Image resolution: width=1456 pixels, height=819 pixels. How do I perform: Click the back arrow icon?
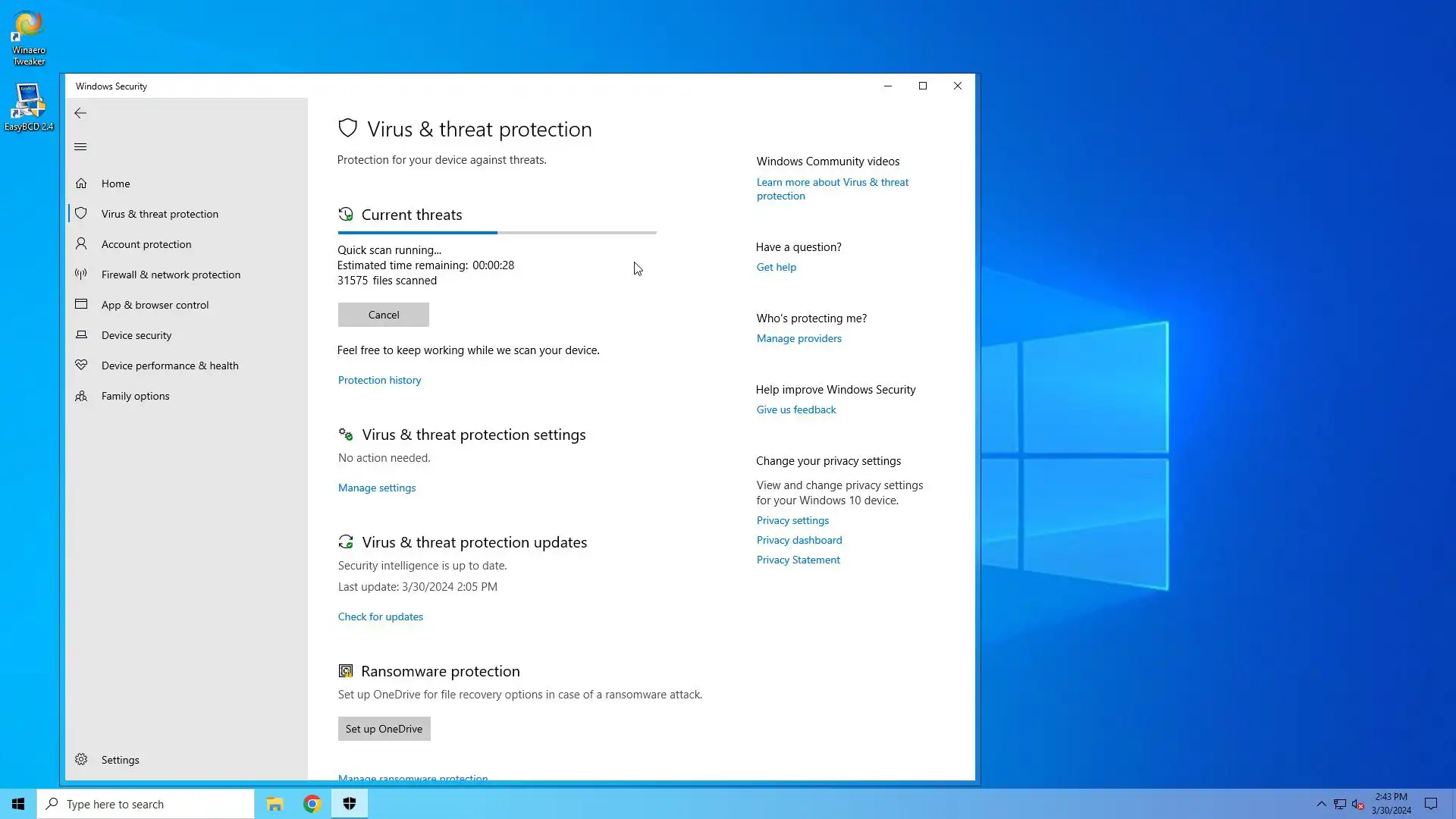coord(80,113)
